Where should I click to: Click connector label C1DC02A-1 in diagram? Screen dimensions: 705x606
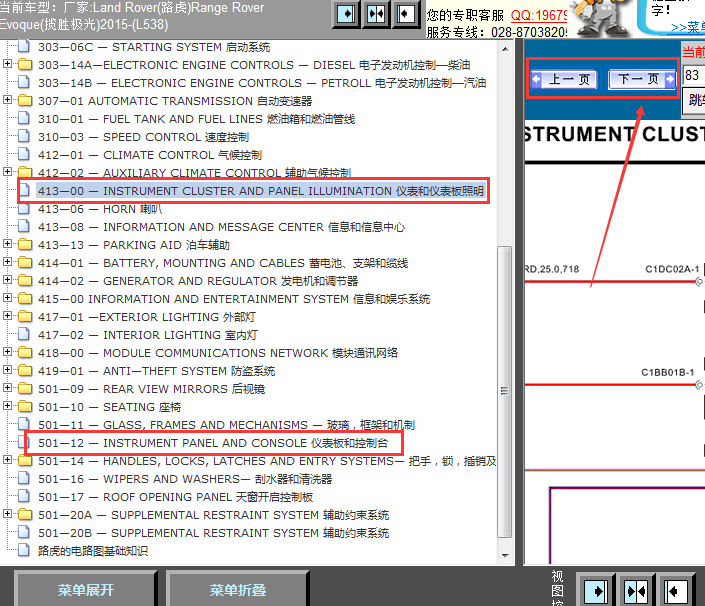pos(672,269)
